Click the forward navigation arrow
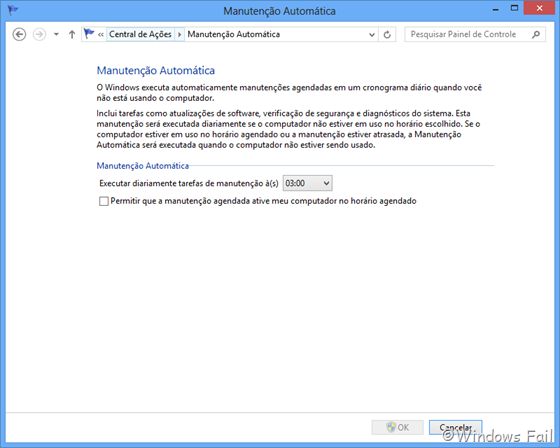 (39, 35)
